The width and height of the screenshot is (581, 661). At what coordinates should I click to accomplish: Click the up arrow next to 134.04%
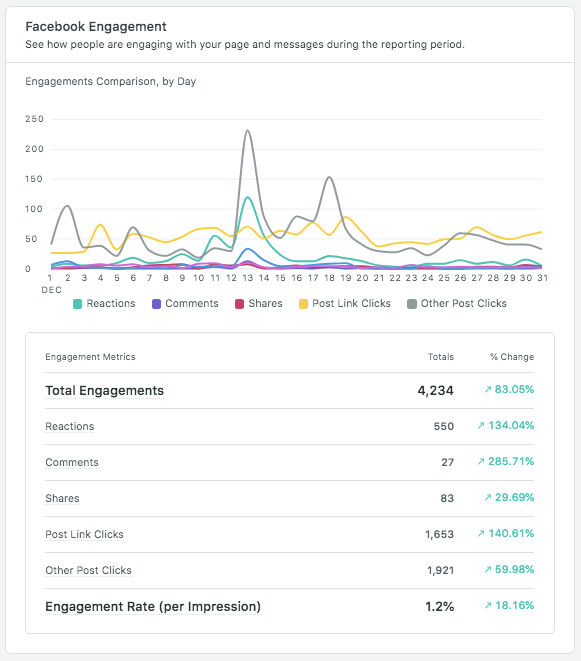coord(481,426)
